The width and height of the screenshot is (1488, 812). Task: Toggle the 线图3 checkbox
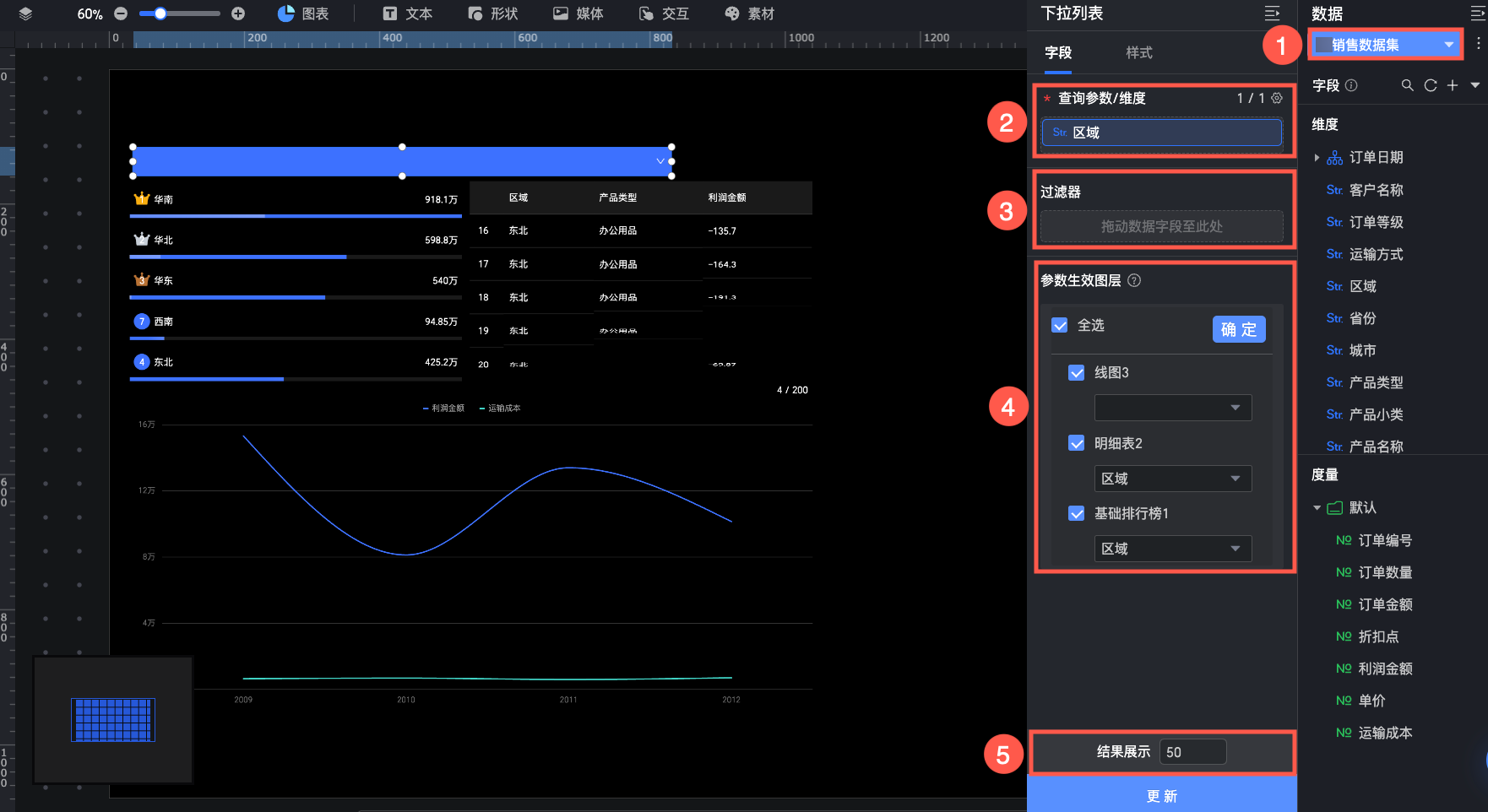[1077, 372]
